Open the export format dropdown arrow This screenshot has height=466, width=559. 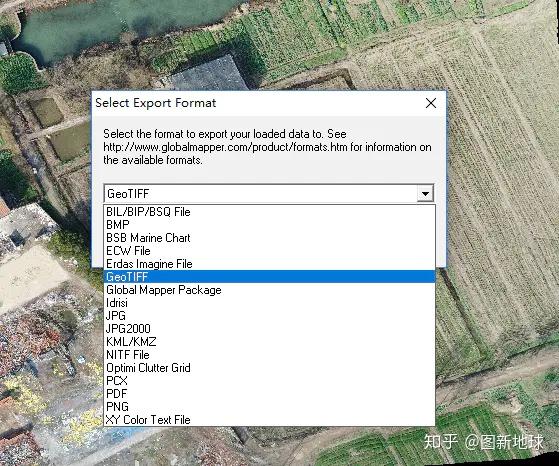pyautogui.click(x=425, y=194)
